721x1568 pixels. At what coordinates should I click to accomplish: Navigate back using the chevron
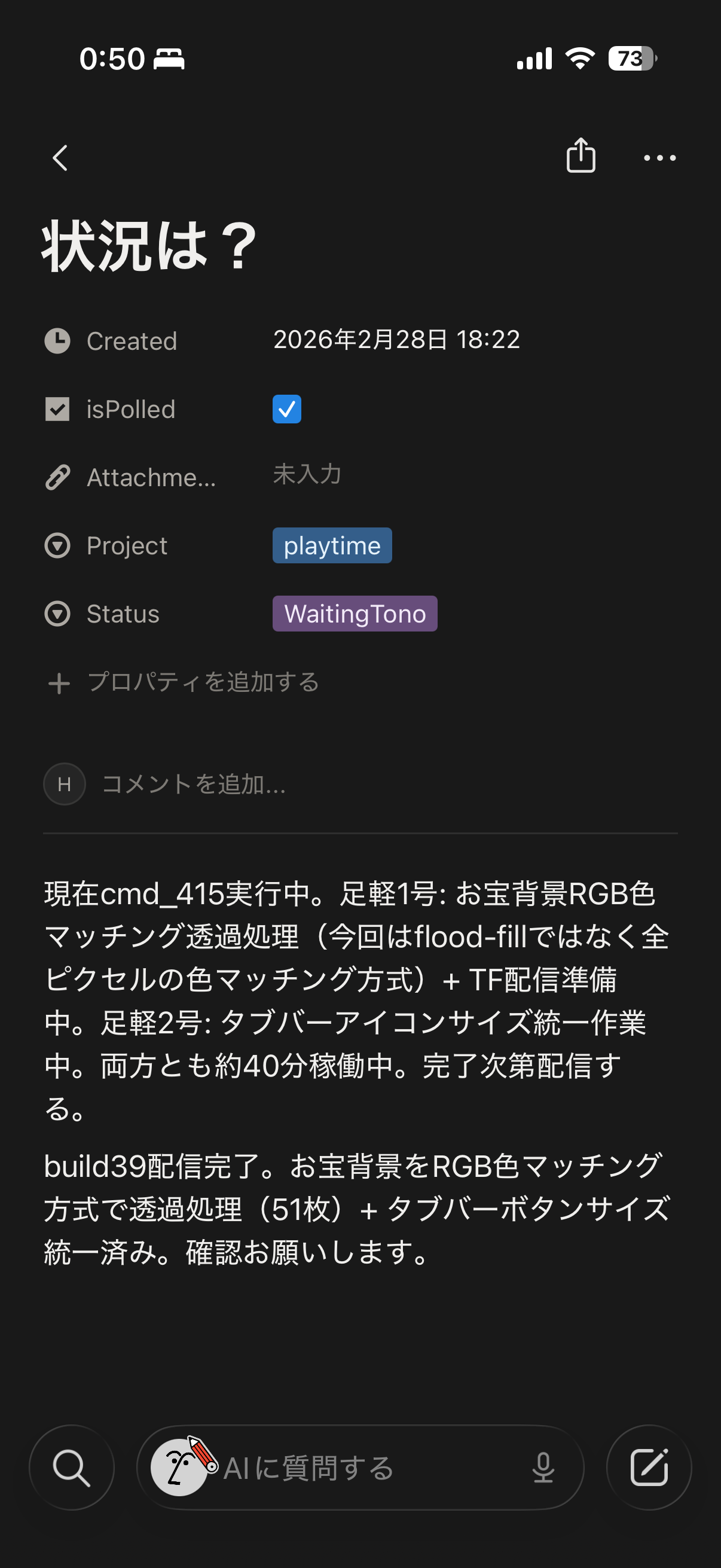(x=59, y=158)
